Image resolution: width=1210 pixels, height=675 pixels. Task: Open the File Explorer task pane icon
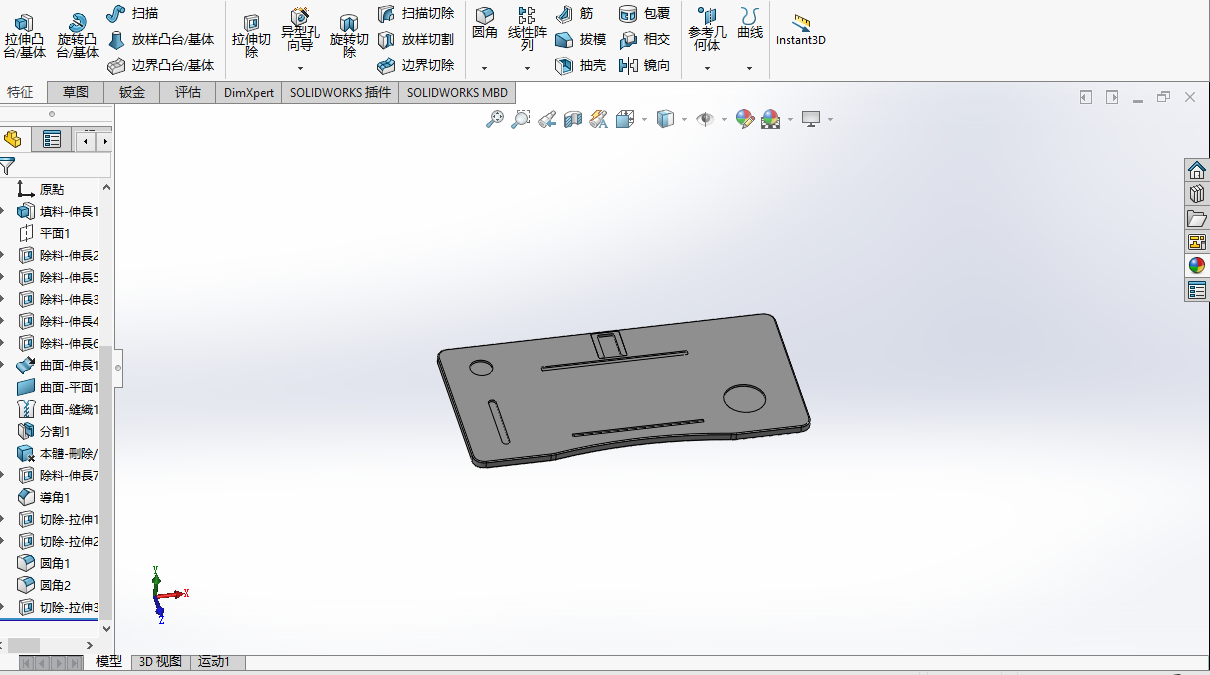pyautogui.click(x=1197, y=218)
